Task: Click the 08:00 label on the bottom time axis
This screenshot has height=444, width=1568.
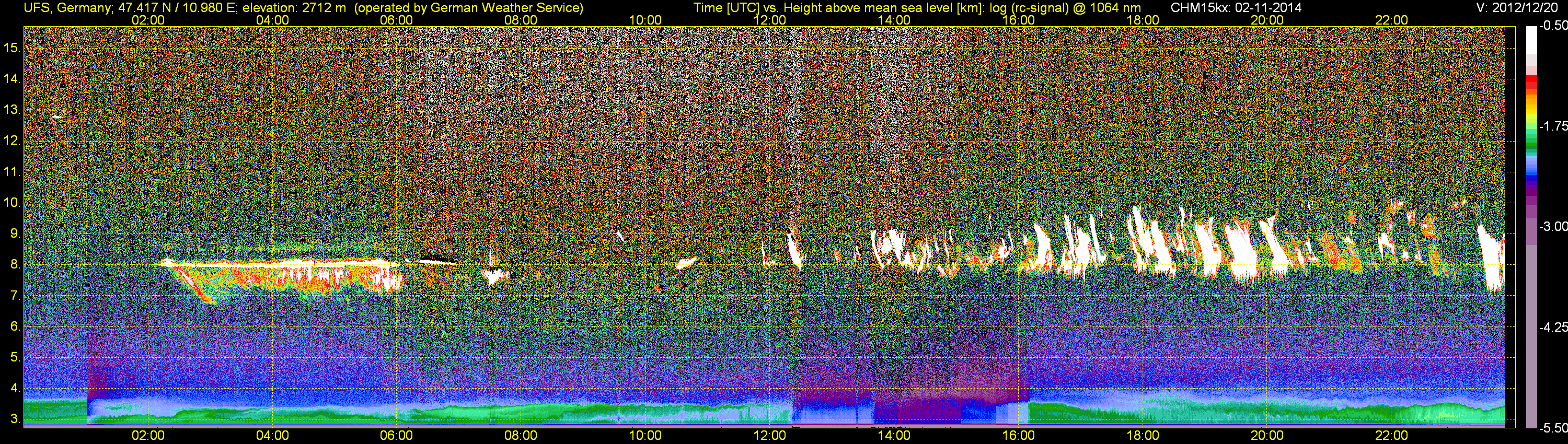Action: [x=521, y=436]
